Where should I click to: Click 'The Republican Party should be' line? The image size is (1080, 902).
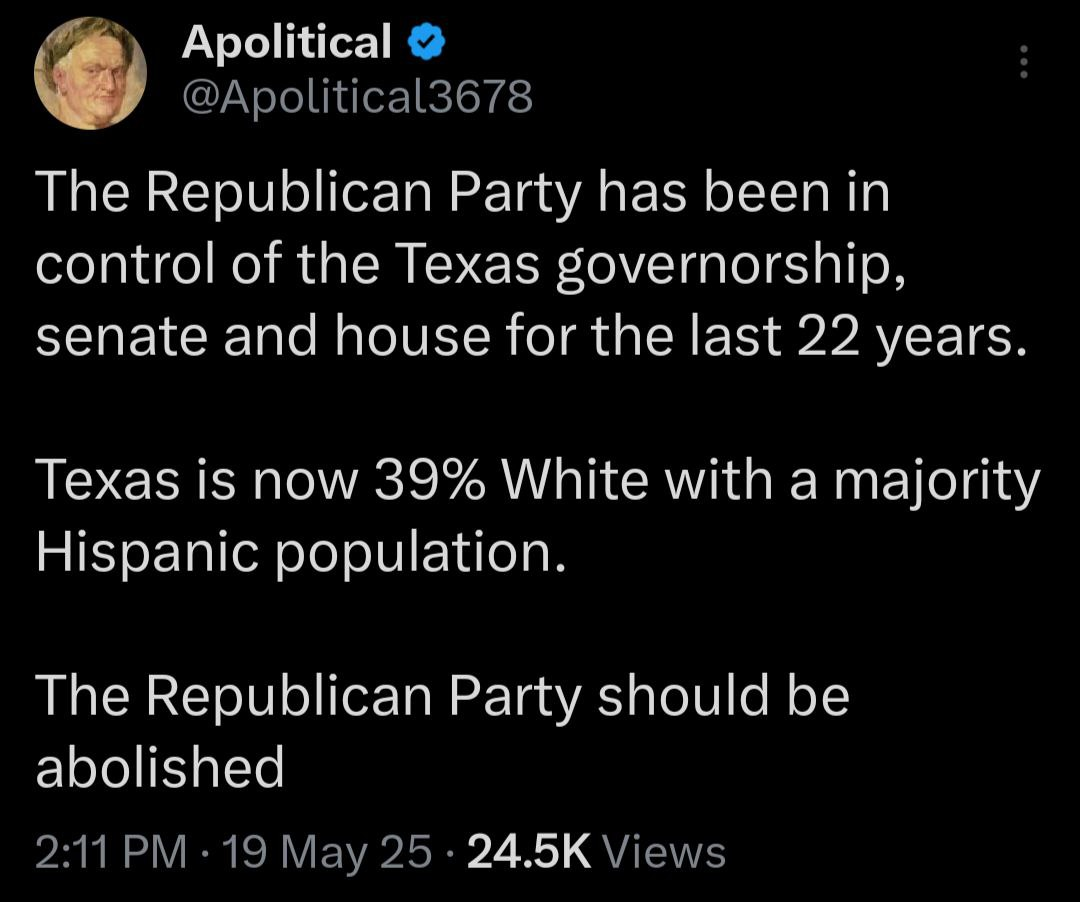442,697
